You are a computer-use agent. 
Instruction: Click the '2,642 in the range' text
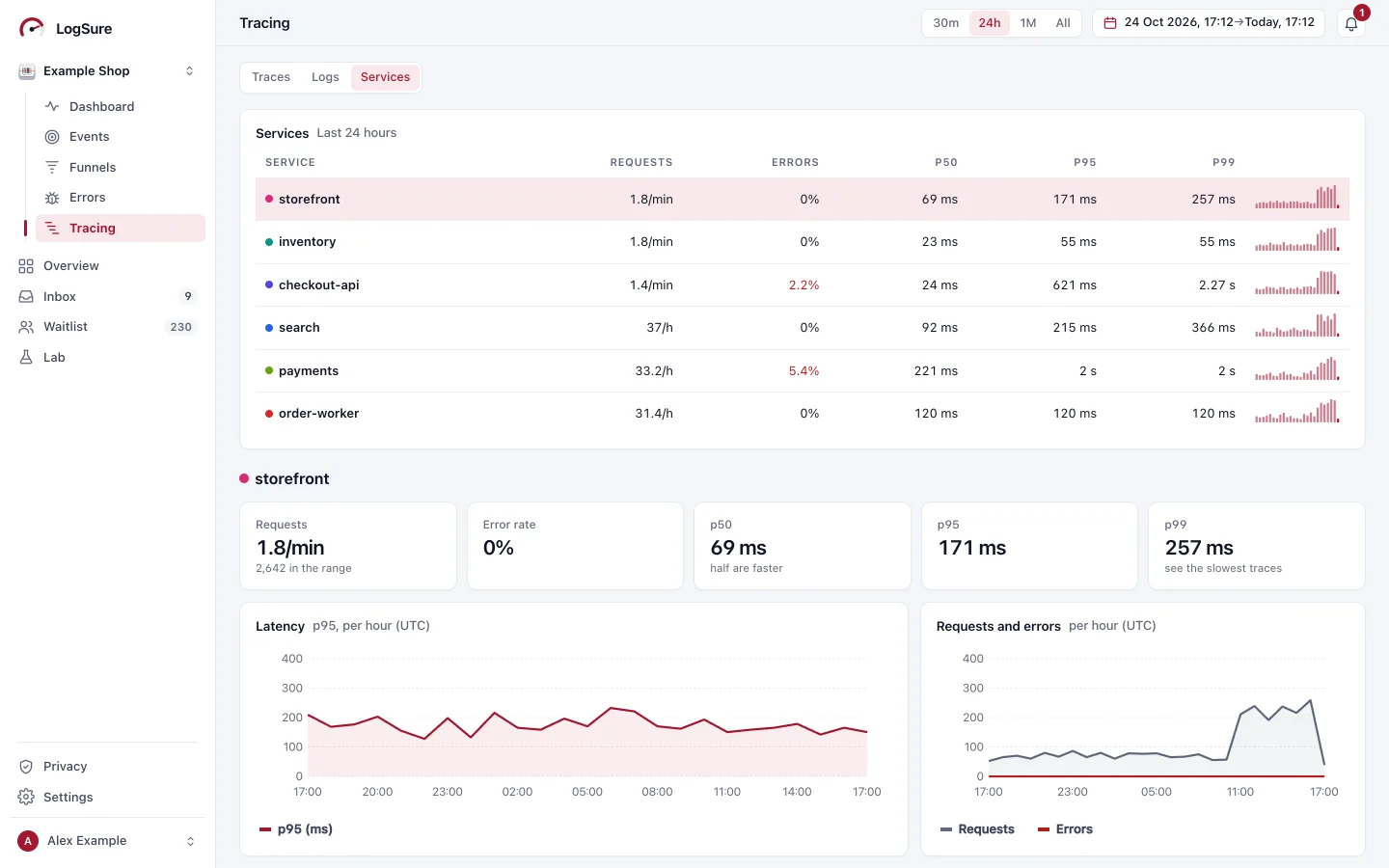tap(304, 569)
